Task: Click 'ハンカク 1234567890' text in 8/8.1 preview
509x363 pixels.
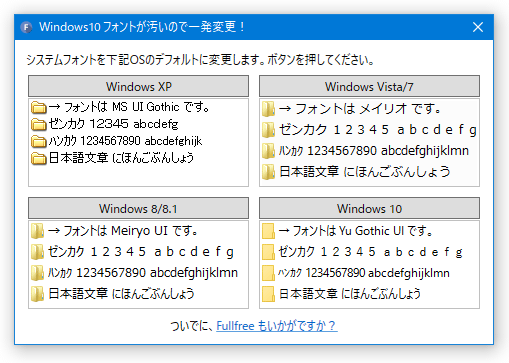Action: coord(97,273)
